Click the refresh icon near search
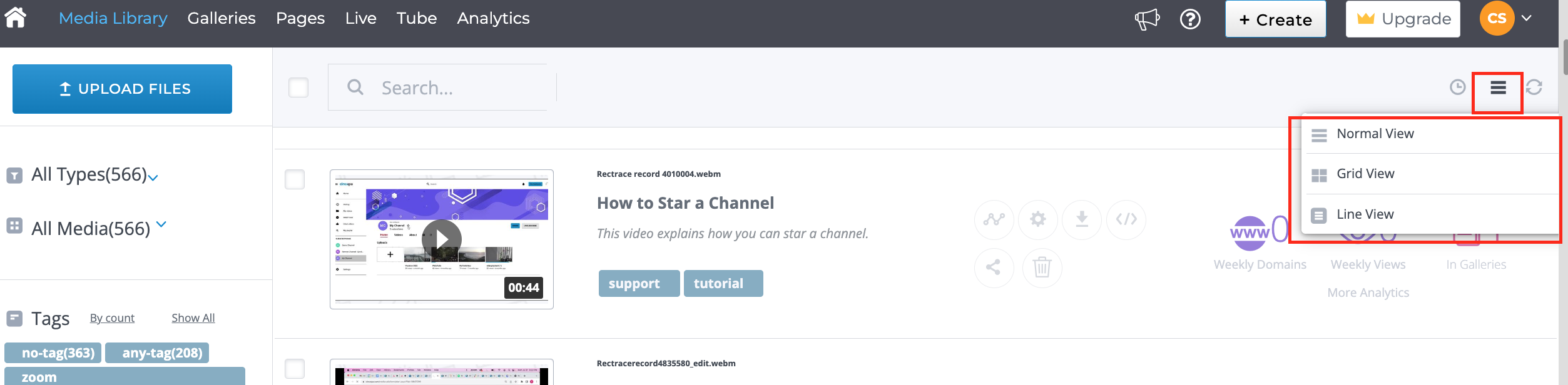This screenshot has height=385, width=1568. [x=1534, y=87]
